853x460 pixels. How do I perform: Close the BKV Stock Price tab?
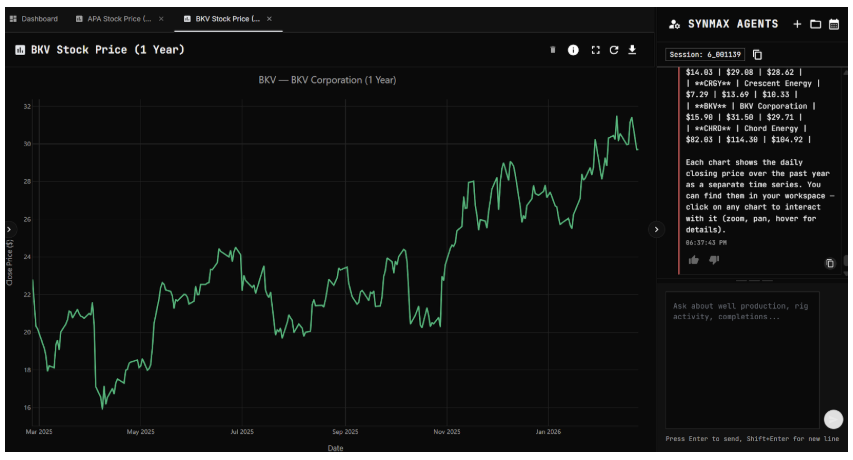click(269, 19)
